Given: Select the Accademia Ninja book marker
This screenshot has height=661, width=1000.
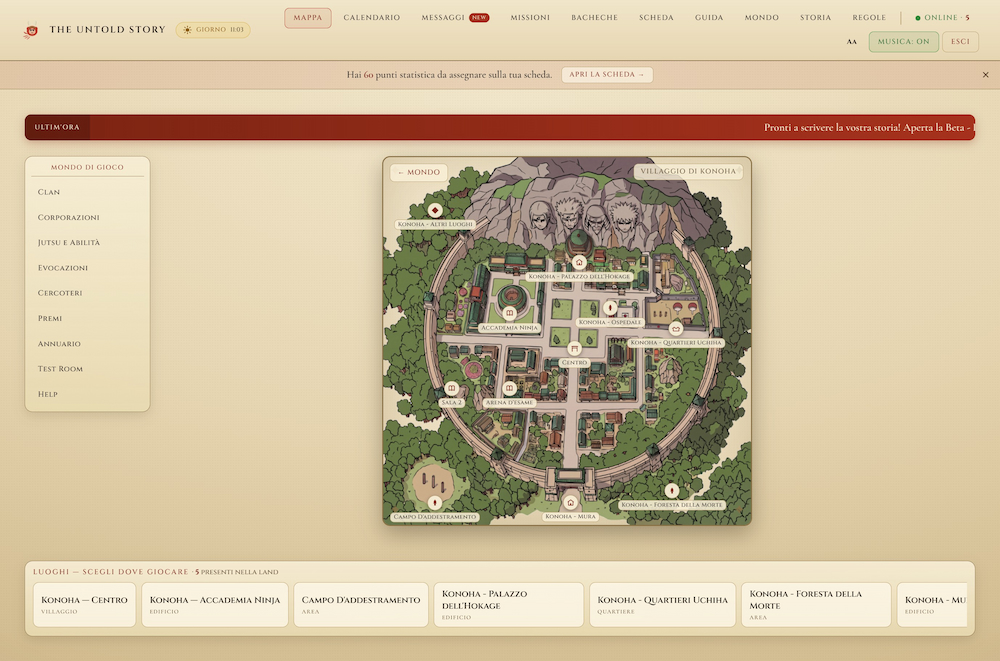Looking at the screenshot, I should (509, 313).
